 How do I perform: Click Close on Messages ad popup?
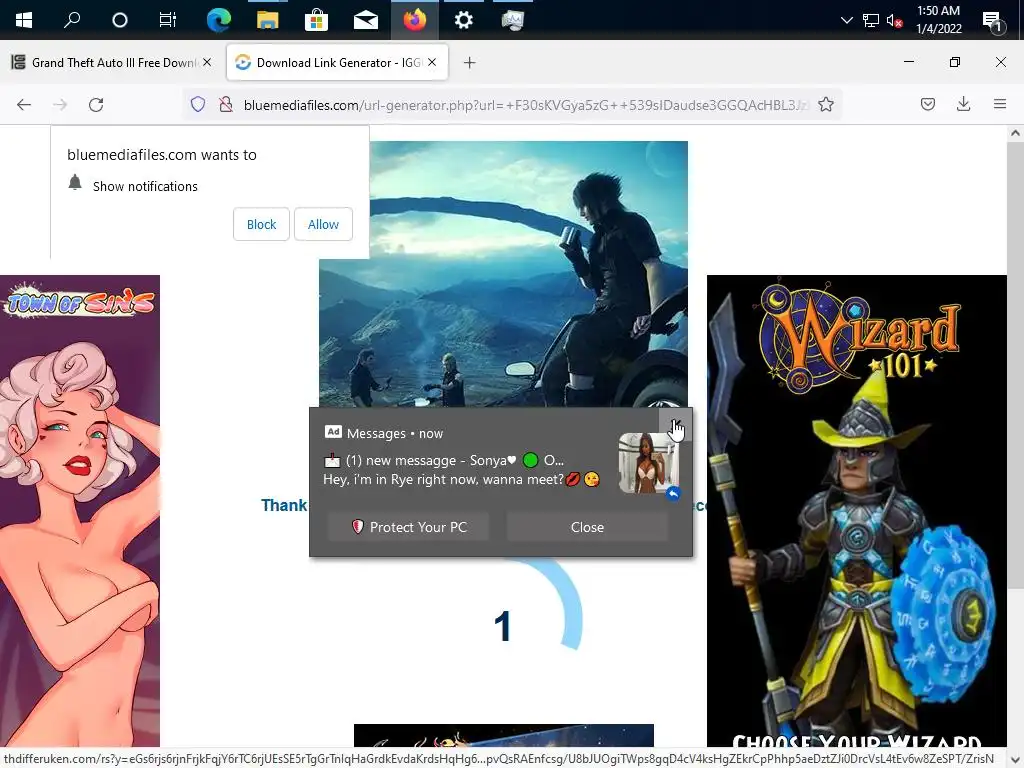click(x=587, y=527)
